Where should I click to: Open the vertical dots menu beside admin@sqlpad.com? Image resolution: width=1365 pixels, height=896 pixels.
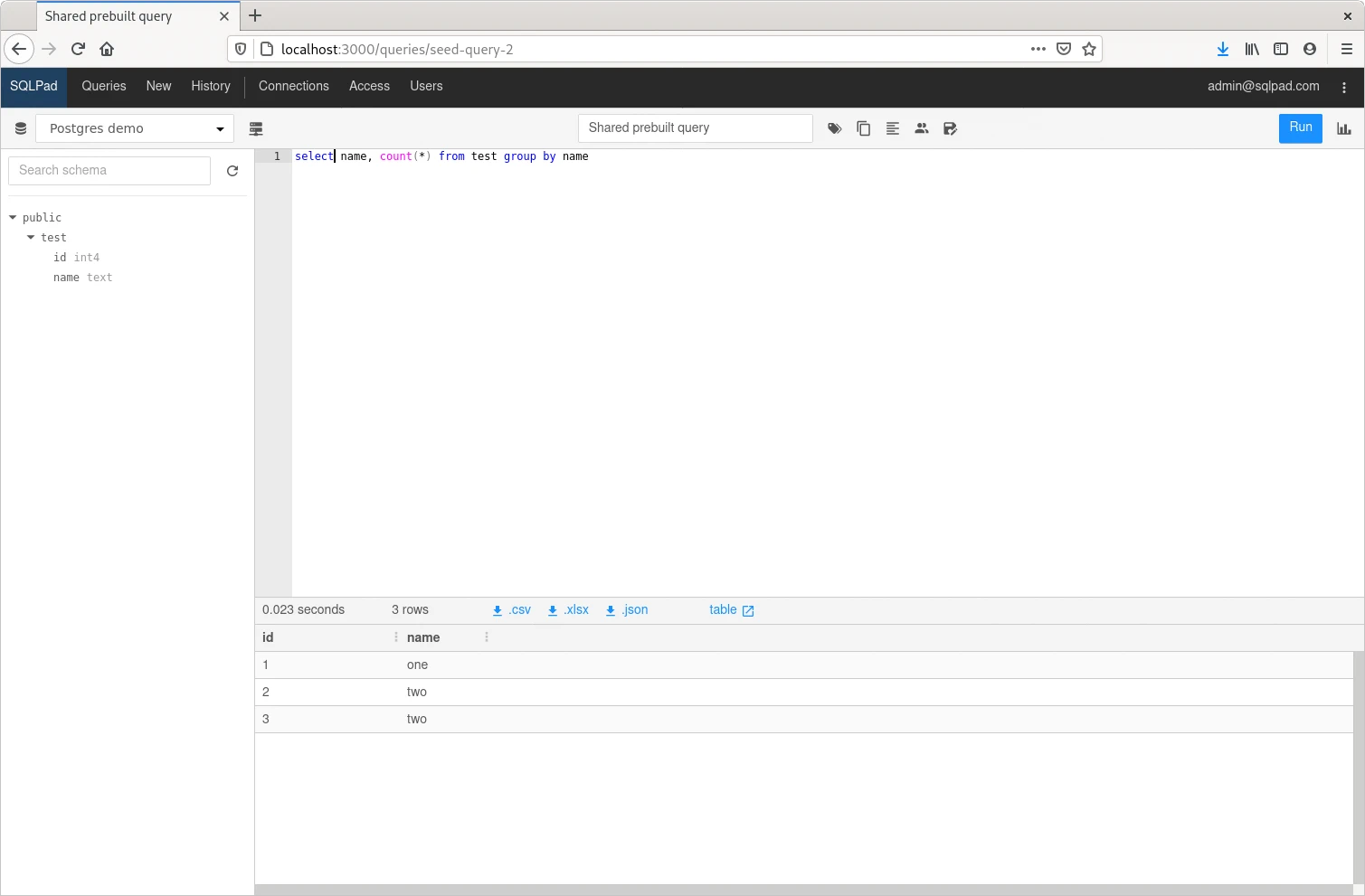1344,88
